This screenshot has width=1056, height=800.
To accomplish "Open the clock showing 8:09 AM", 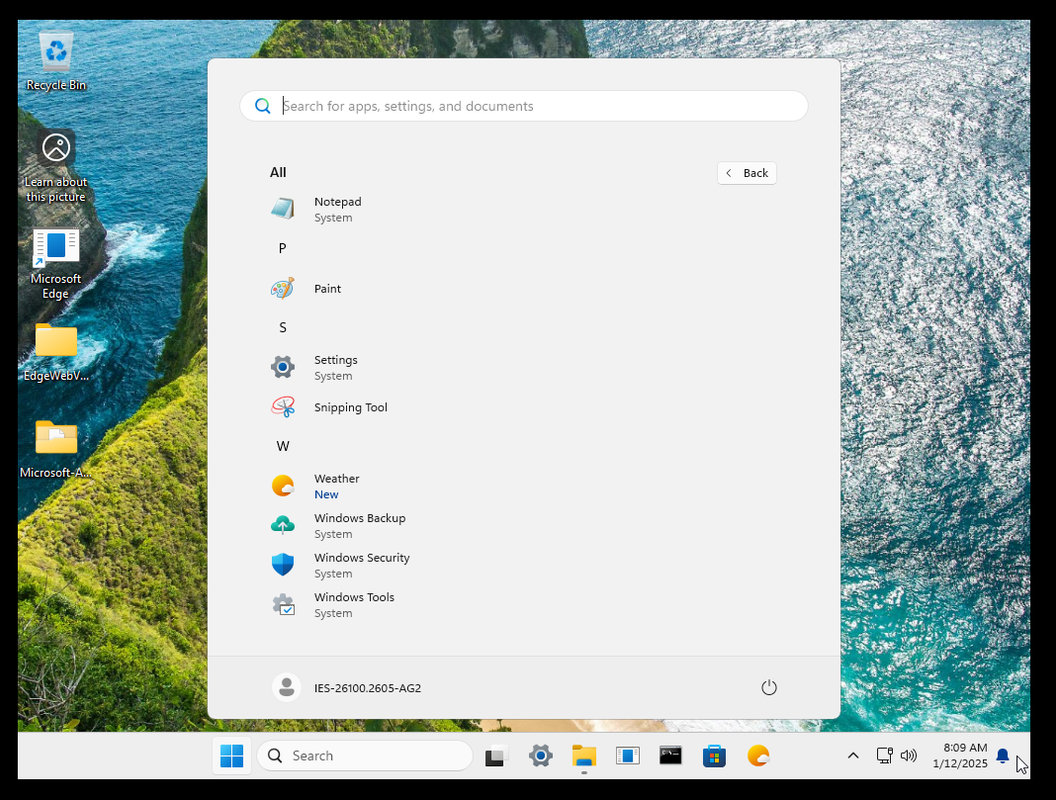I will click(960, 756).
